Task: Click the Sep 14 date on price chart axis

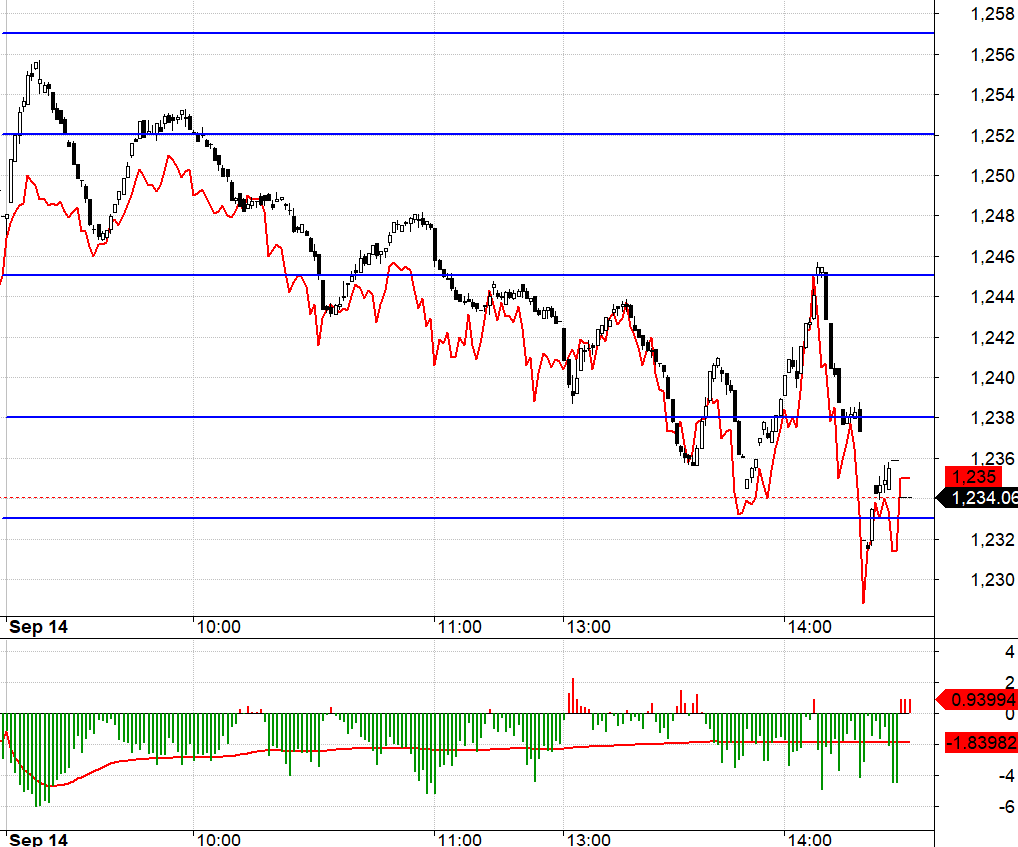Action: click(38, 627)
